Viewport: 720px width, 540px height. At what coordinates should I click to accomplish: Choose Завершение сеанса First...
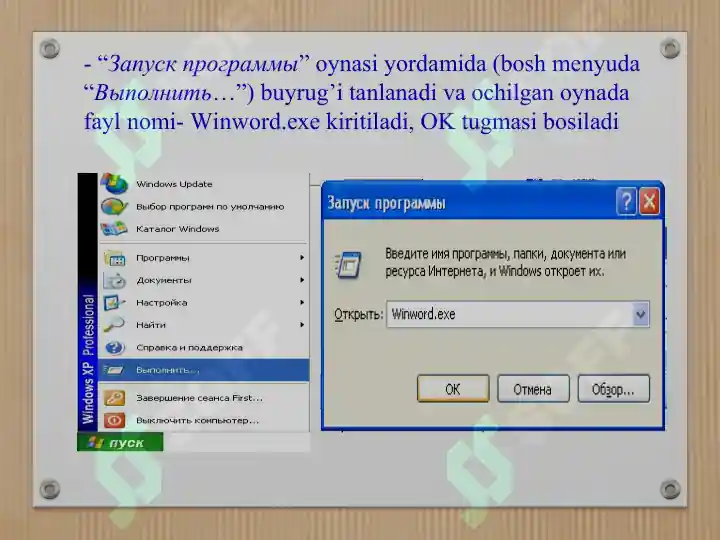[204, 398]
